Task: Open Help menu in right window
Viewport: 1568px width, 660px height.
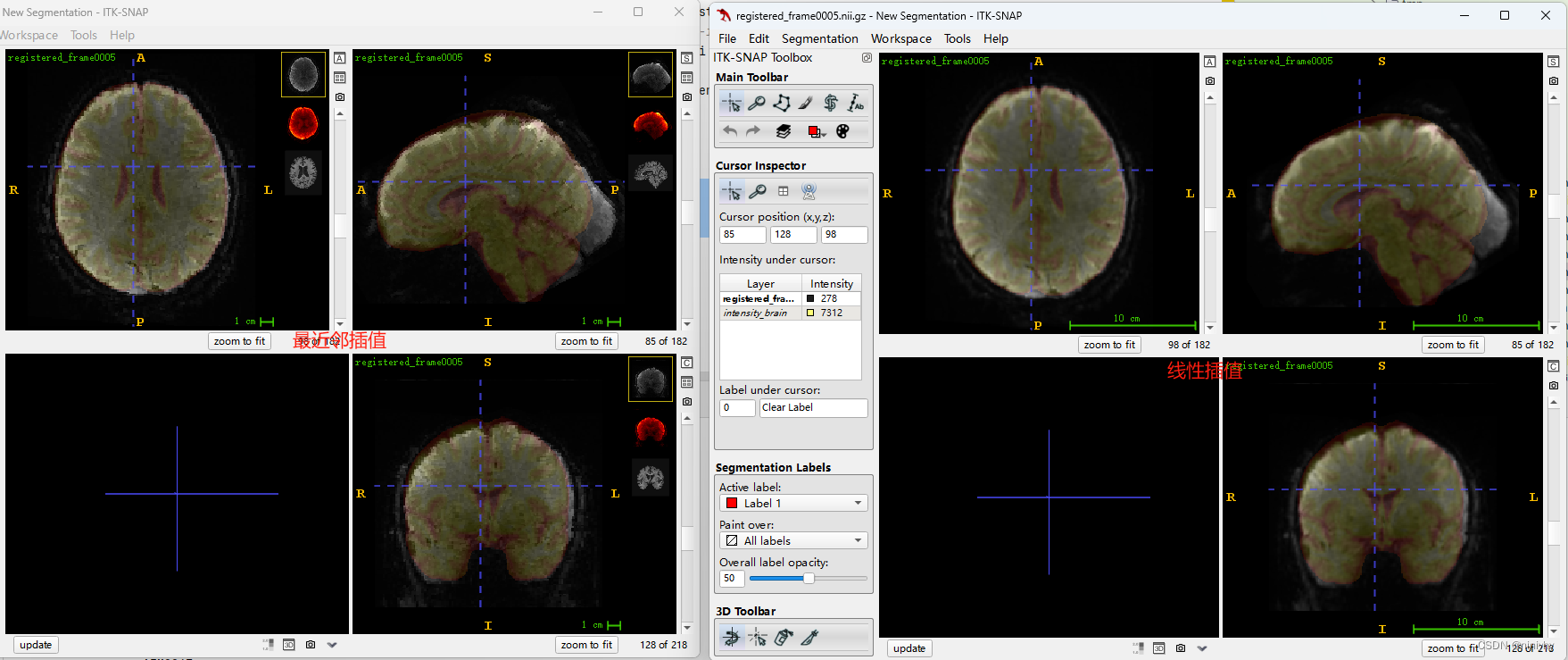Action: click(995, 38)
